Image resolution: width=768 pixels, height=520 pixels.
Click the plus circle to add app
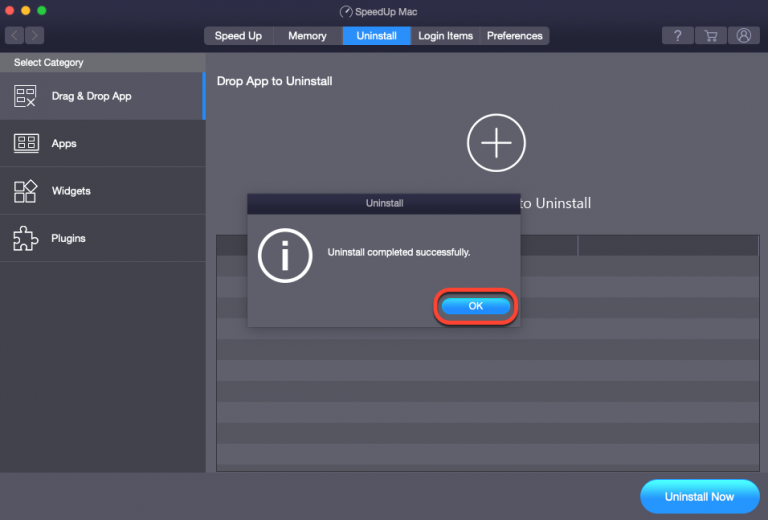[x=496, y=143]
